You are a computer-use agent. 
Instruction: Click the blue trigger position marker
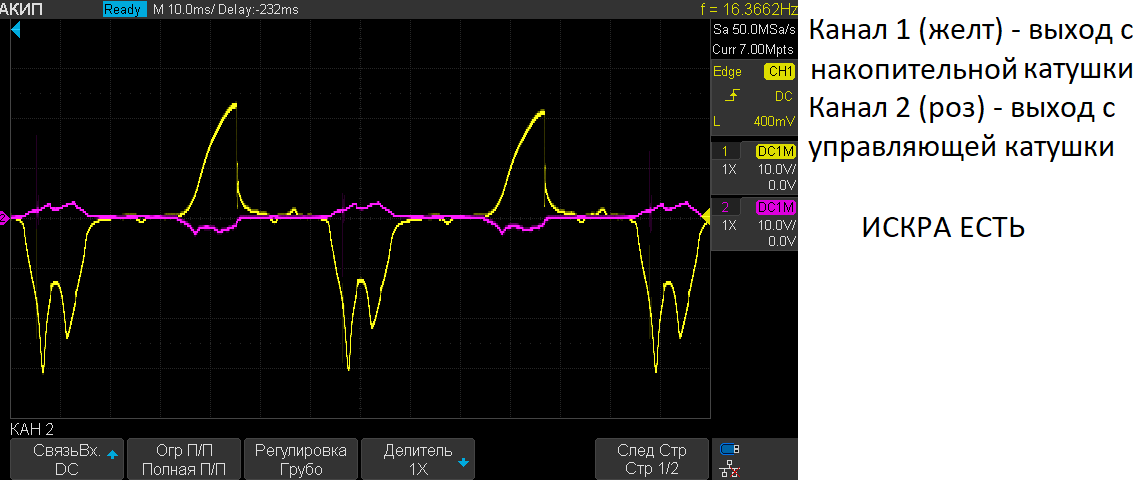(16, 32)
